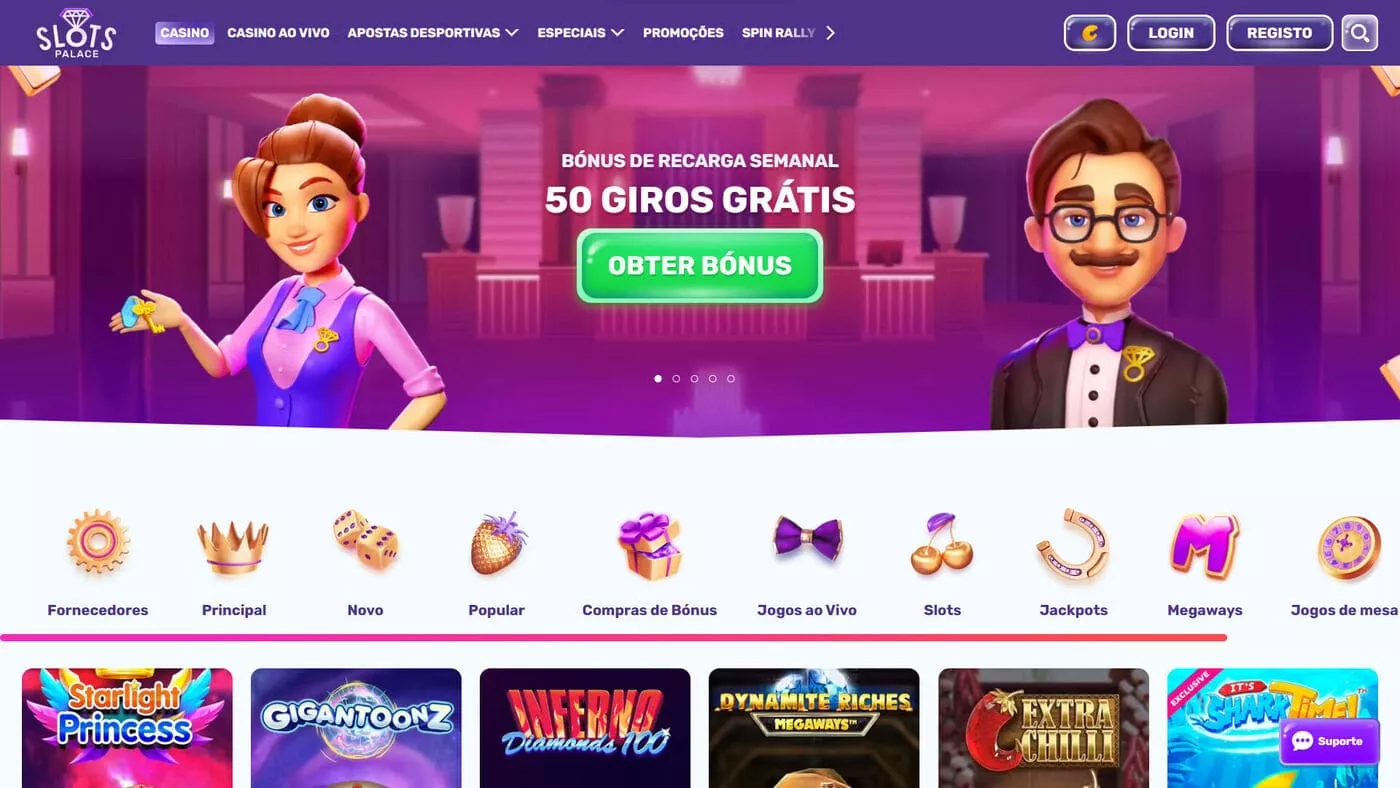Image resolution: width=1400 pixels, height=788 pixels.
Task: Click the Registo button
Action: pyautogui.click(x=1279, y=33)
